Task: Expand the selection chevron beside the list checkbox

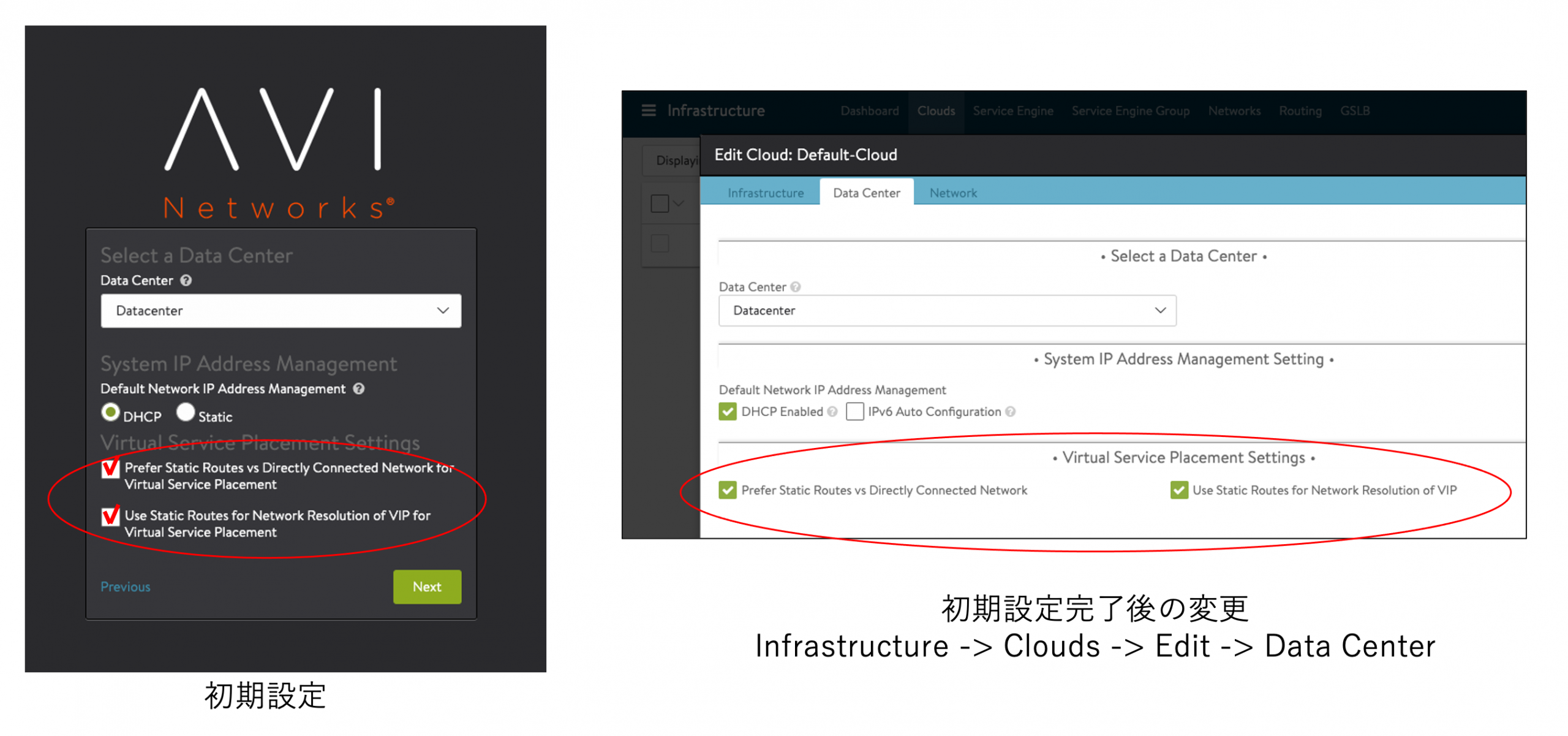Action: [679, 203]
